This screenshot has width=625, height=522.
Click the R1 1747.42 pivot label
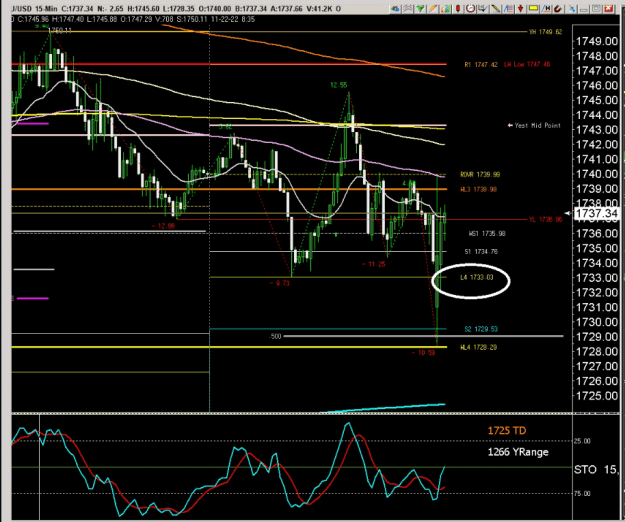481,65
